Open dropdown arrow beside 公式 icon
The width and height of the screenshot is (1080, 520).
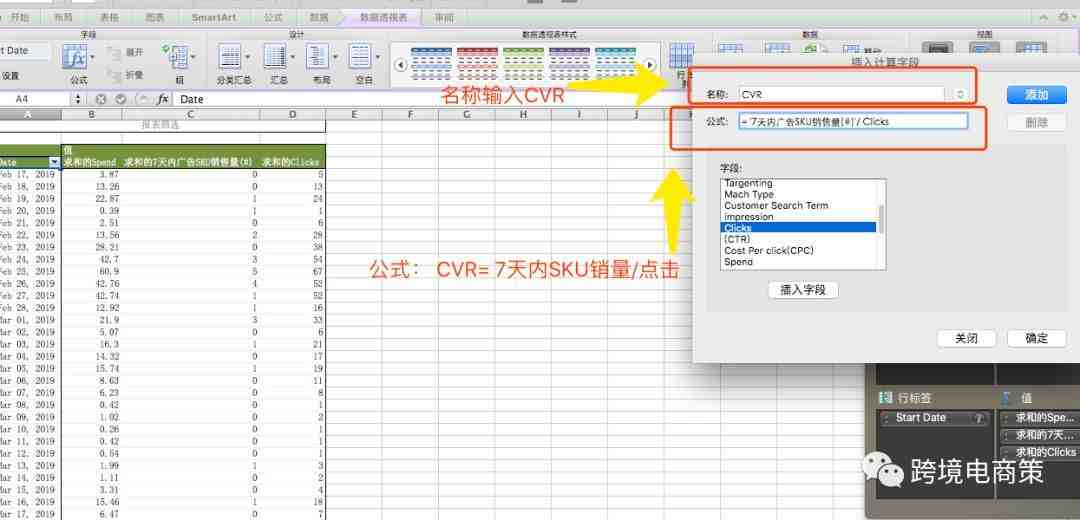point(92,57)
